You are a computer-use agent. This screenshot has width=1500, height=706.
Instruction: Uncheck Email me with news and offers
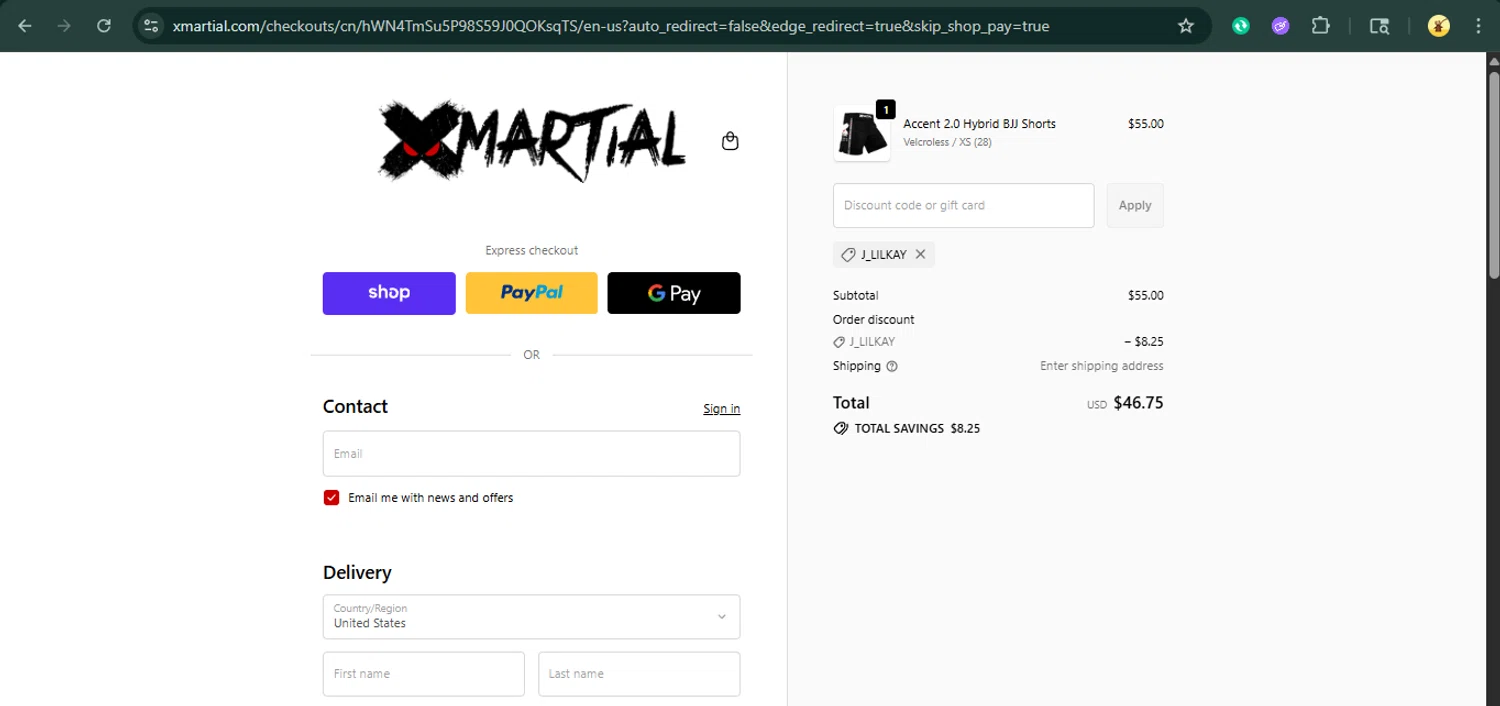pyautogui.click(x=331, y=498)
